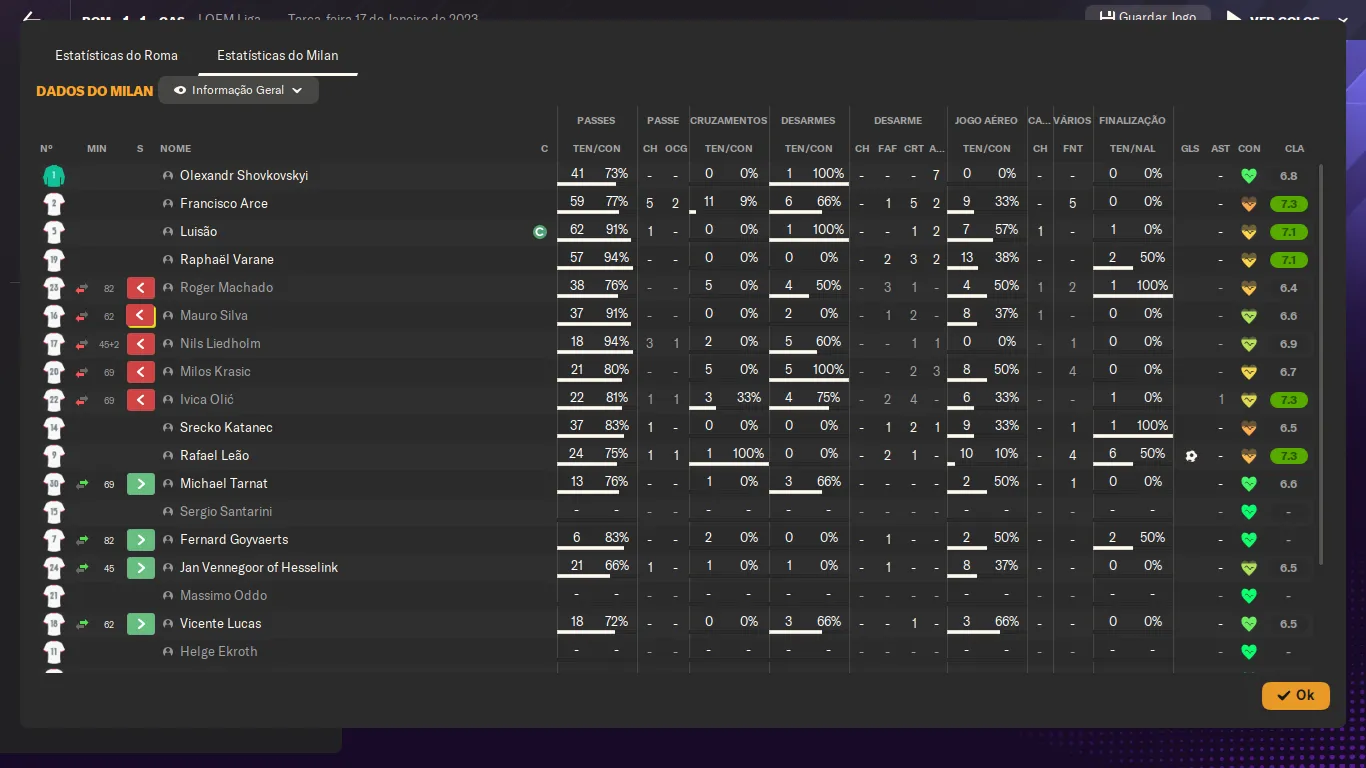Click the back arrow at top left
Screen dimensions: 1366x768
pyautogui.click(x=31, y=18)
